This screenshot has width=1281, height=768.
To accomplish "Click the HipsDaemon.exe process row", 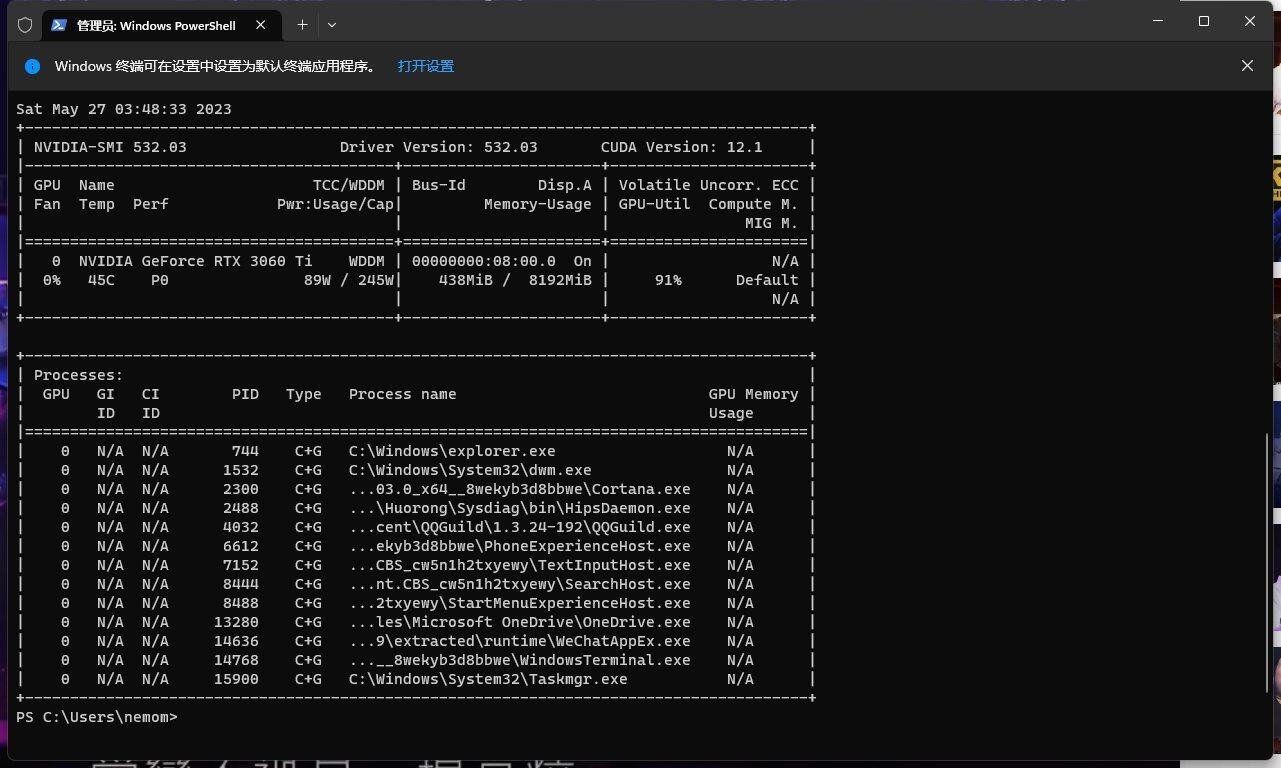I will pyautogui.click(x=416, y=508).
